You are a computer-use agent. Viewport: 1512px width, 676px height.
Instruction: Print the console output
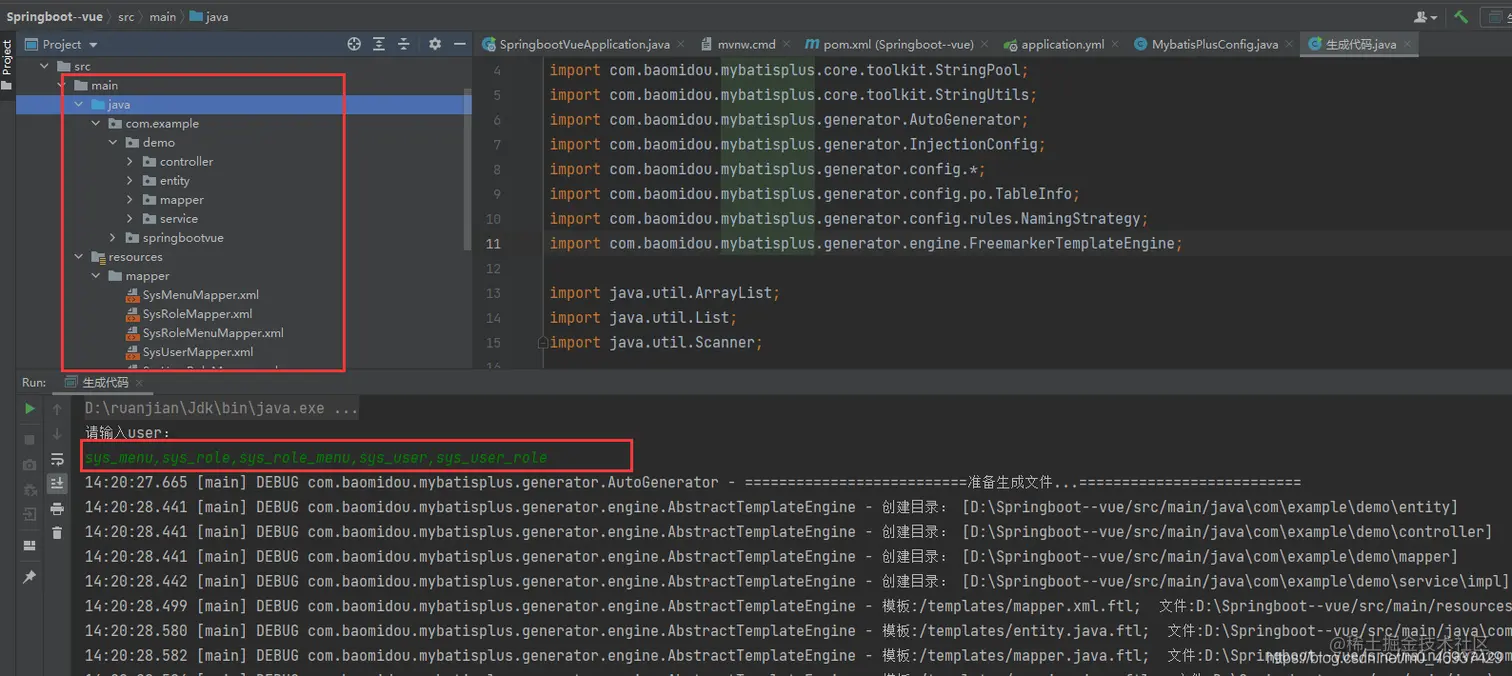pos(57,509)
